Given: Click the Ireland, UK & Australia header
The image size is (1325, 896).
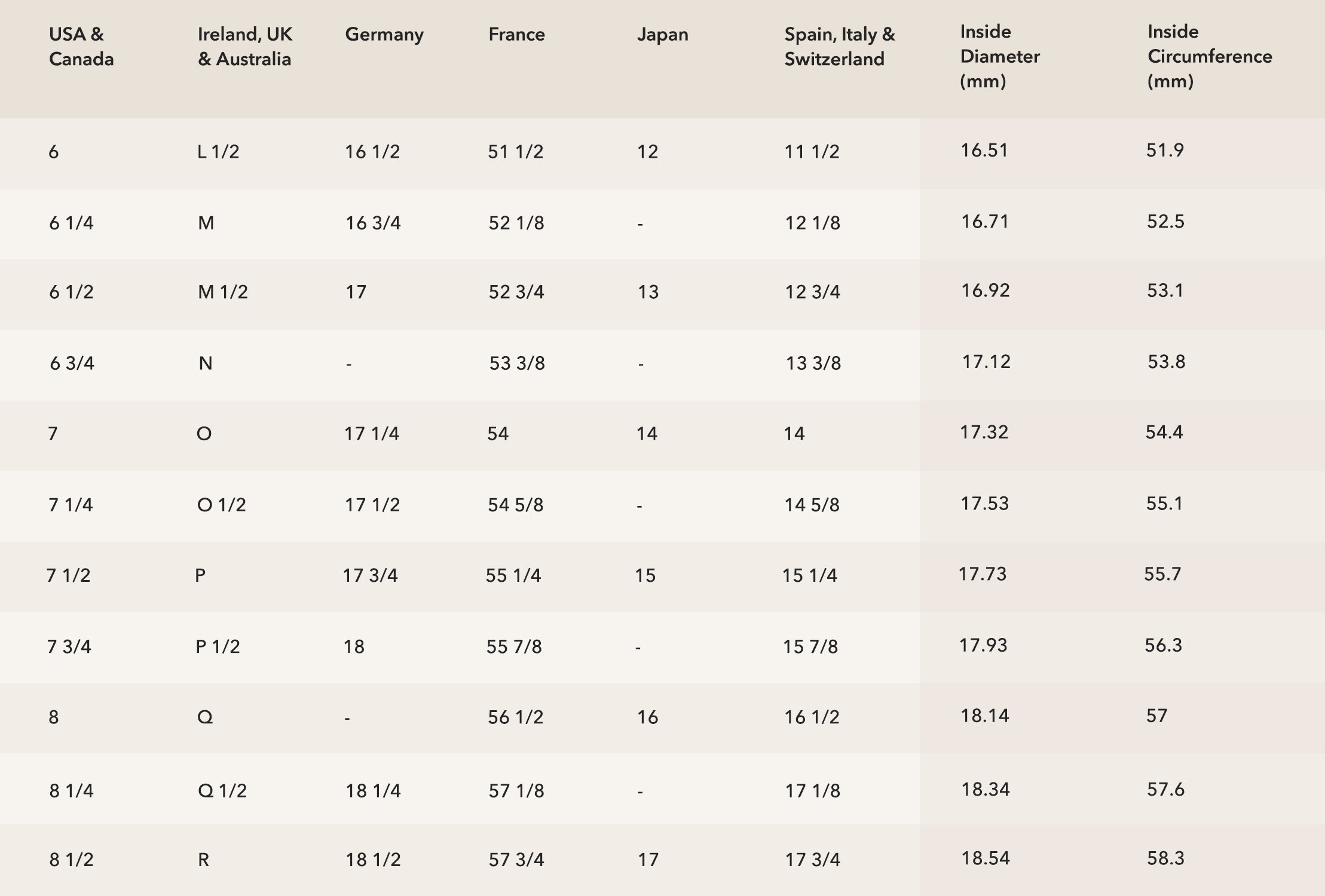Looking at the screenshot, I should 244,47.
